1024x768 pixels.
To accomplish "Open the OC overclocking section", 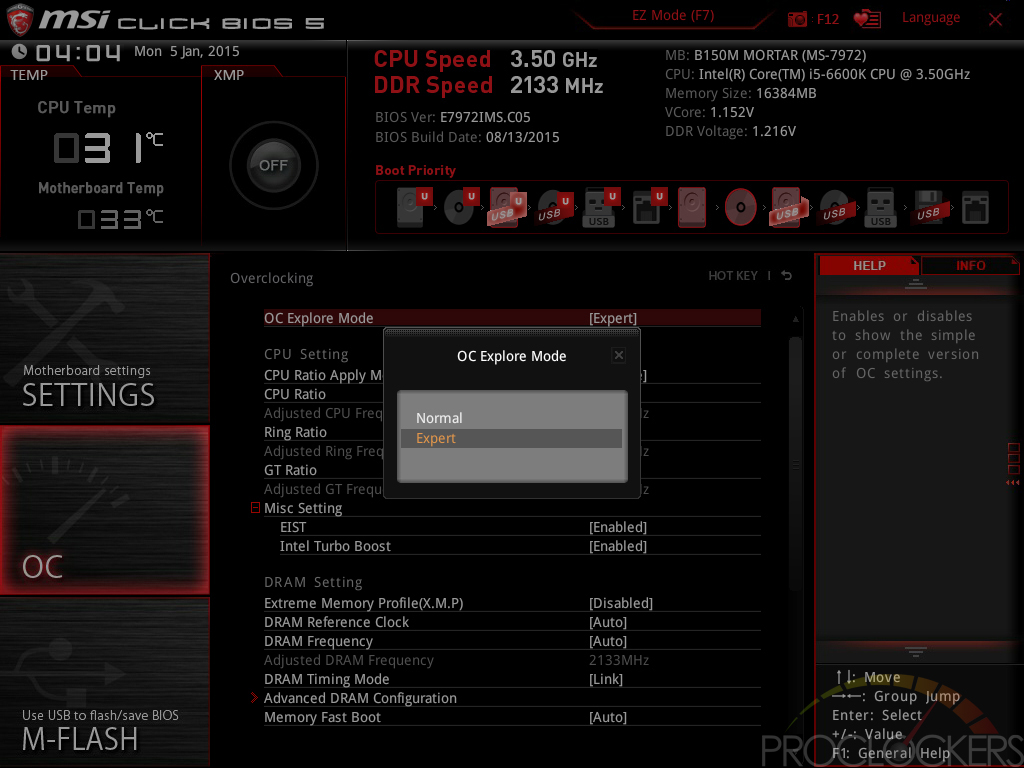I will pos(104,510).
